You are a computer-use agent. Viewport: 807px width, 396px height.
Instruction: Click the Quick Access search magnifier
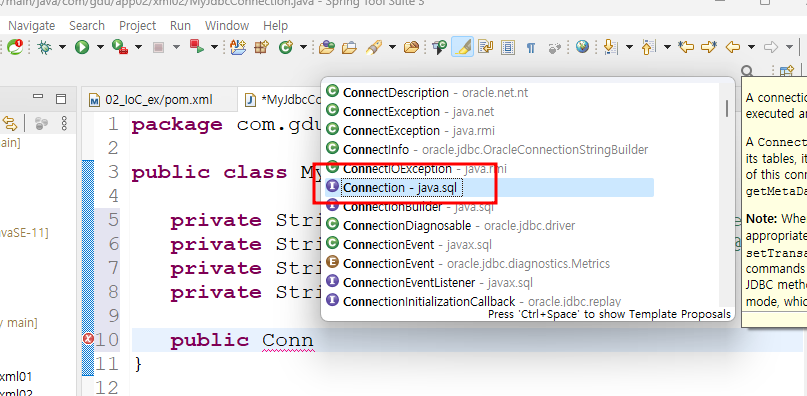(747, 72)
